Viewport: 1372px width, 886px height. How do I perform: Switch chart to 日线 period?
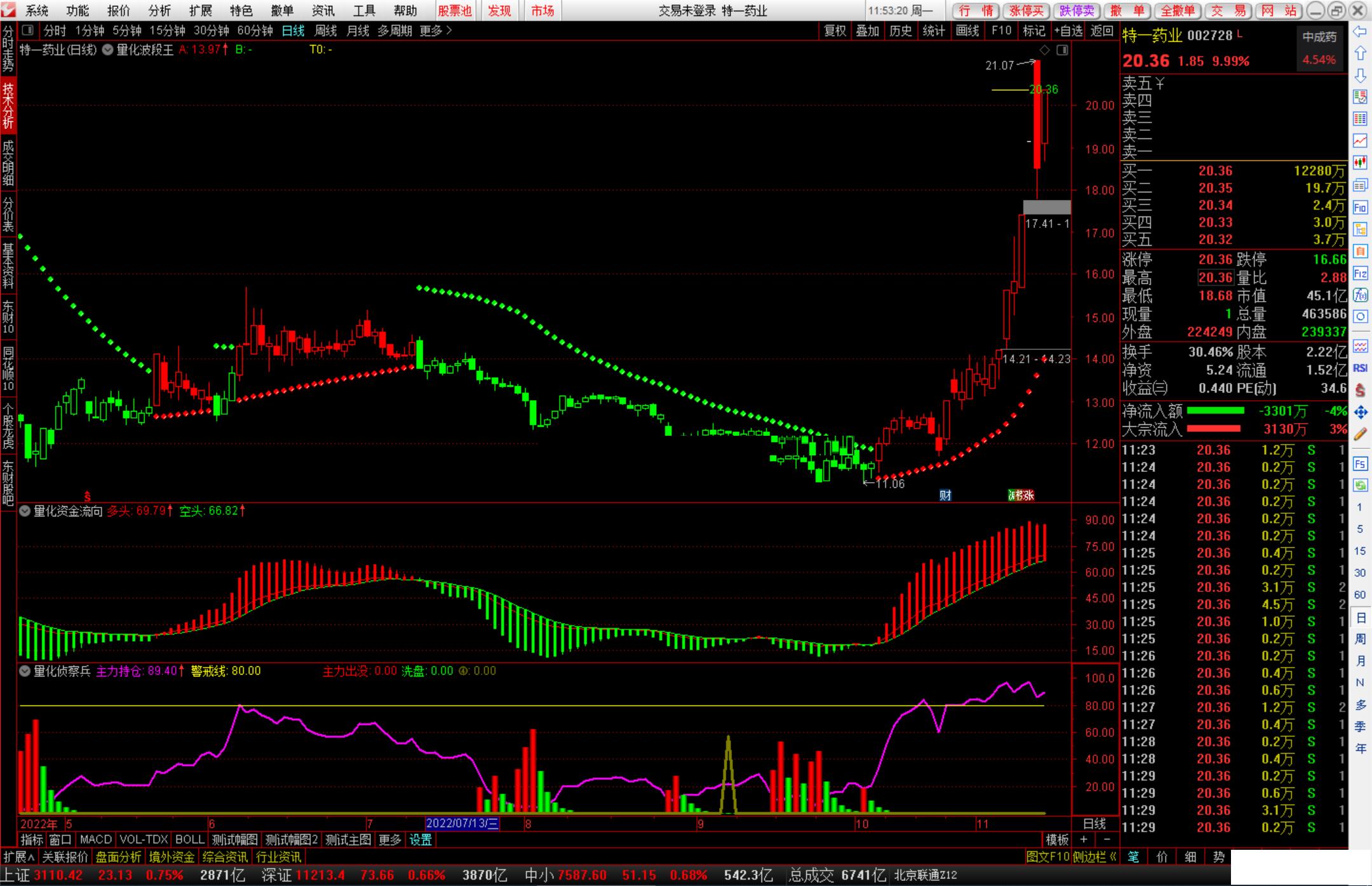[293, 30]
